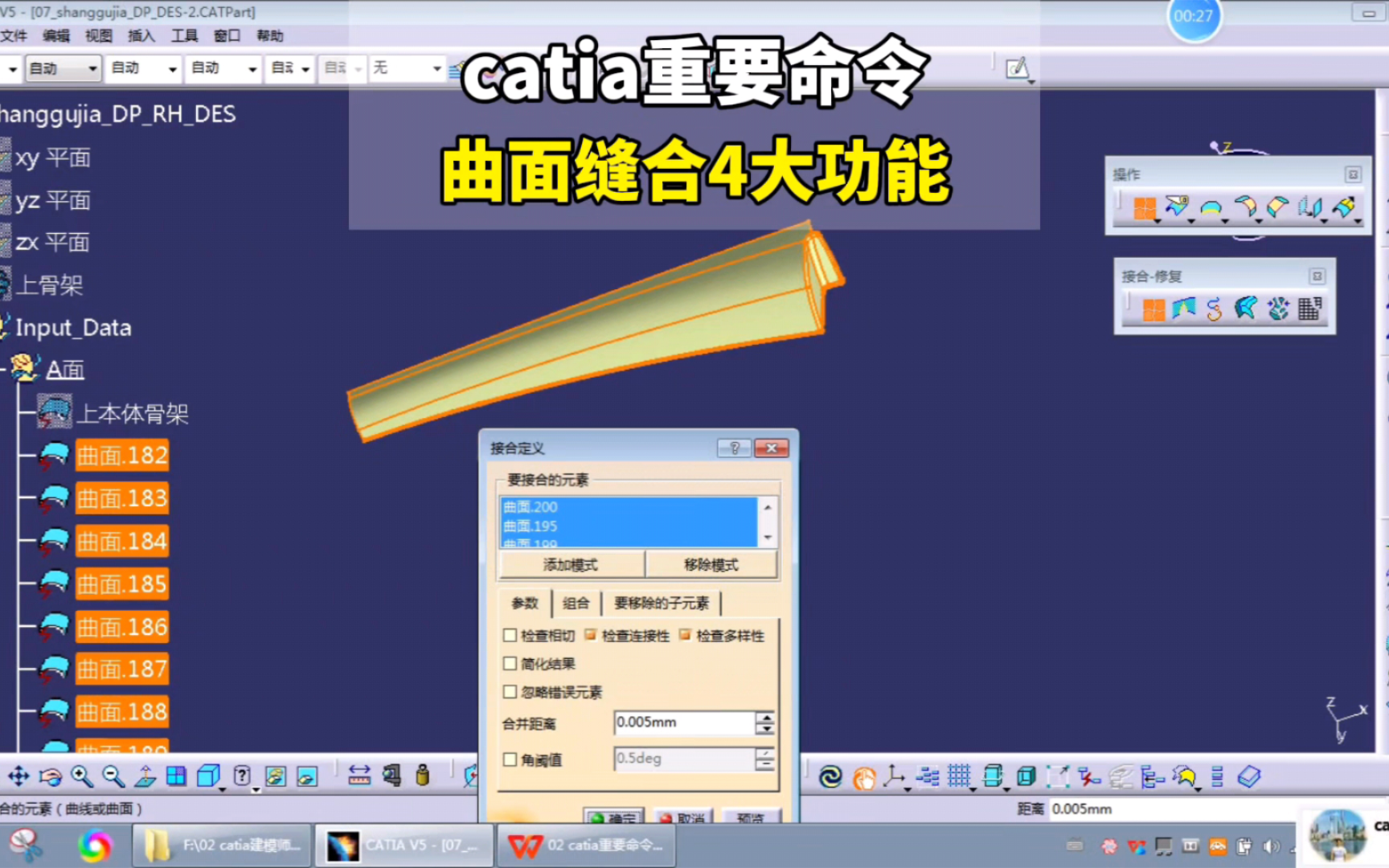The height and width of the screenshot is (868, 1389).
Task: Open the first 自动 dropdown in properties toolbar
Action: point(64,68)
